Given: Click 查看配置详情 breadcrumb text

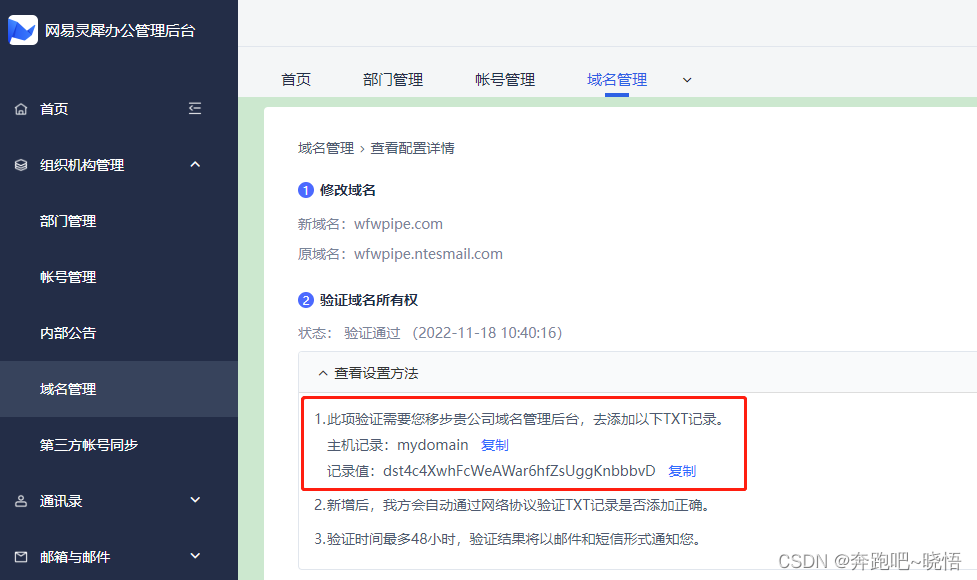Looking at the screenshot, I should (x=412, y=148).
